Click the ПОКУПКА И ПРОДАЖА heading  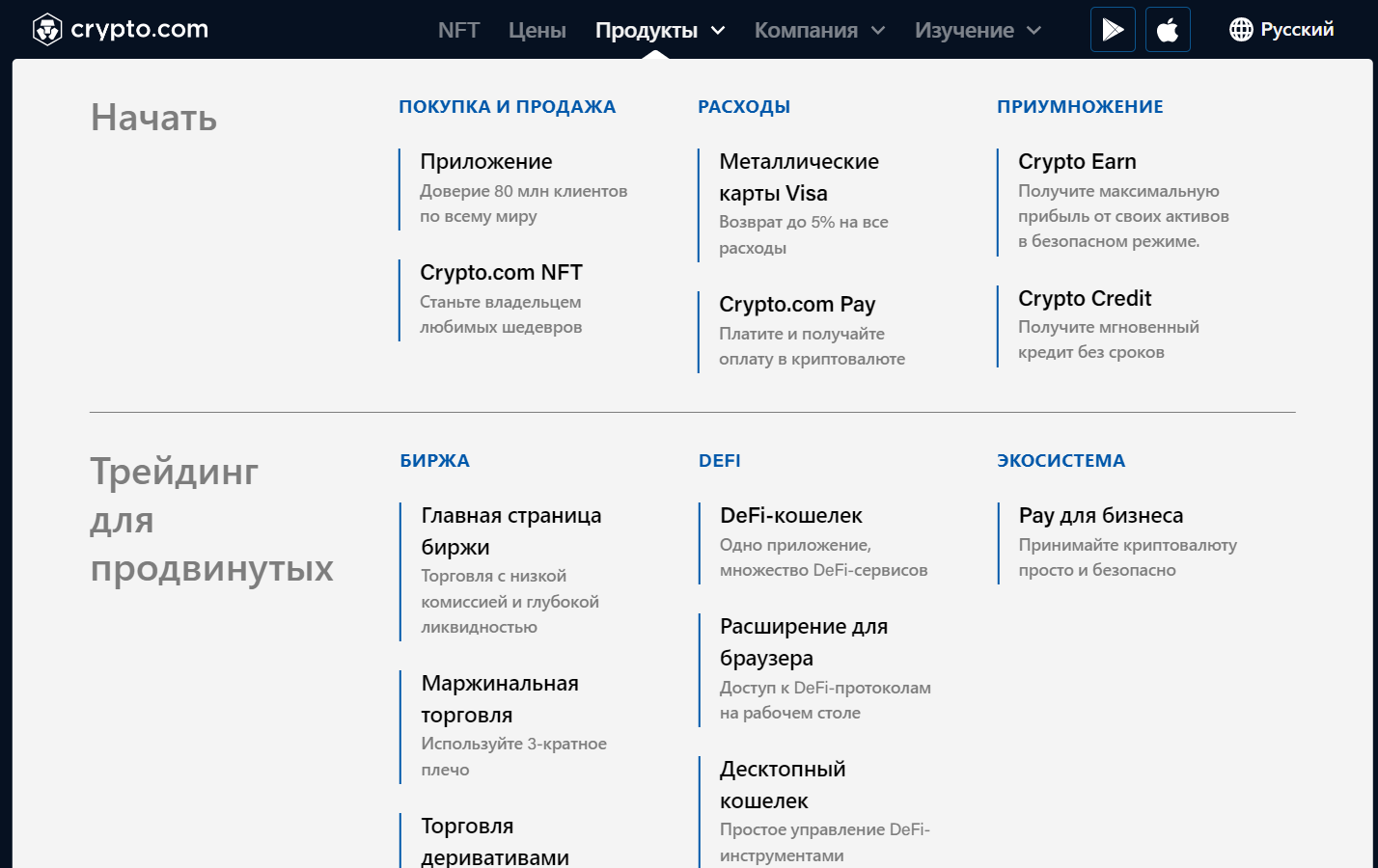pyautogui.click(x=507, y=107)
